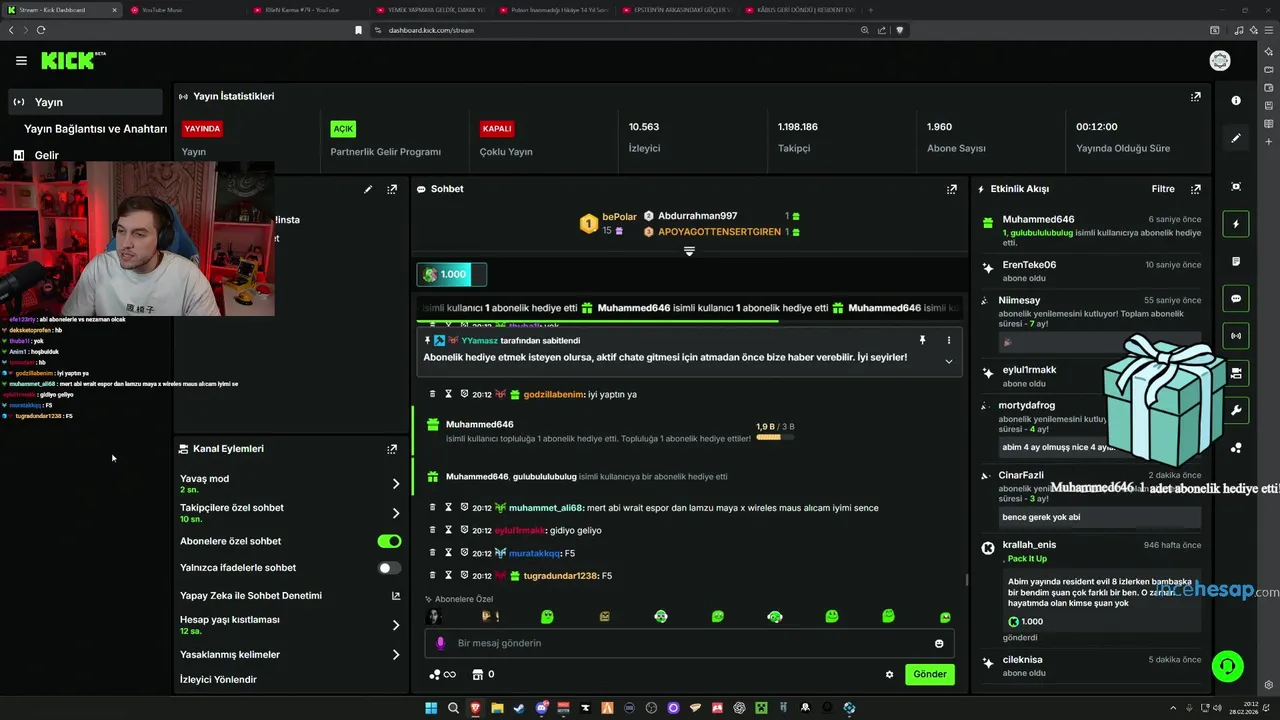Open OBS Studio from the taskbar
This screenshot has height=720, width=1280.
pos(651,708)
